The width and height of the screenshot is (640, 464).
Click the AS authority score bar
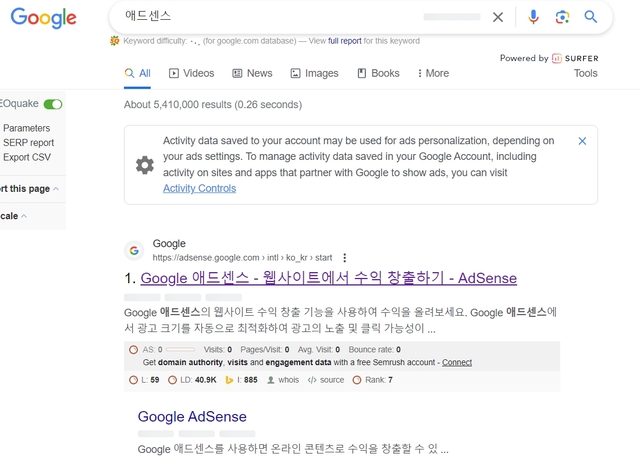point(180,350)
